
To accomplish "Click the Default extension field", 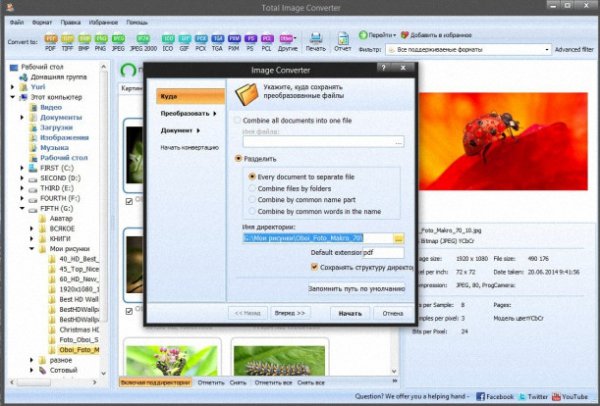I will tap(383, 253).
